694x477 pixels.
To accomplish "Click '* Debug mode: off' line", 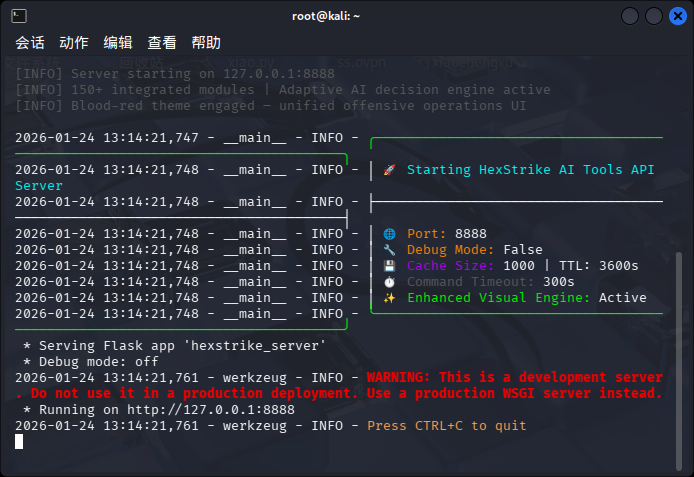I will tap(91, 362).
